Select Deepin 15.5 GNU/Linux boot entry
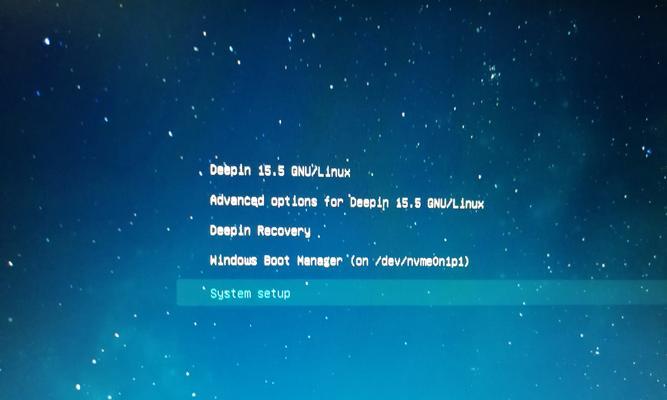667x400 pixels. pos(280,171)
